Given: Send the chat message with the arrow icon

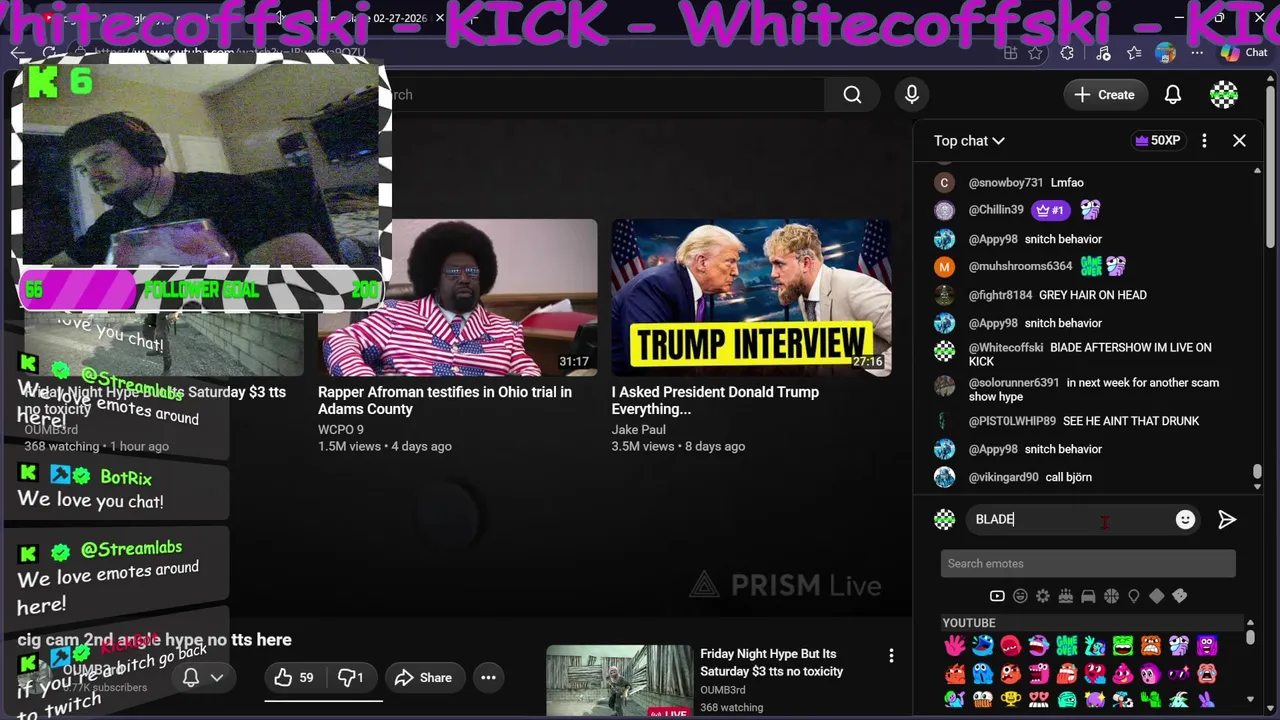Looking at the screenshot, I should (x=1227, y=519).
